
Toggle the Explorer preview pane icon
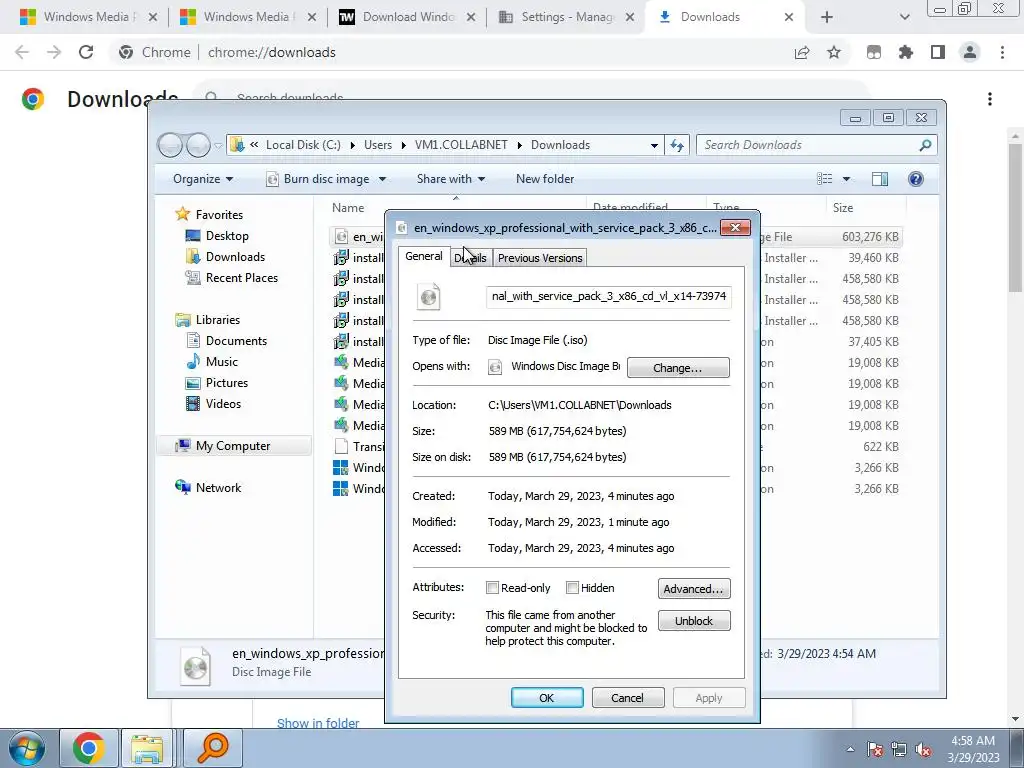pos(880,179)
